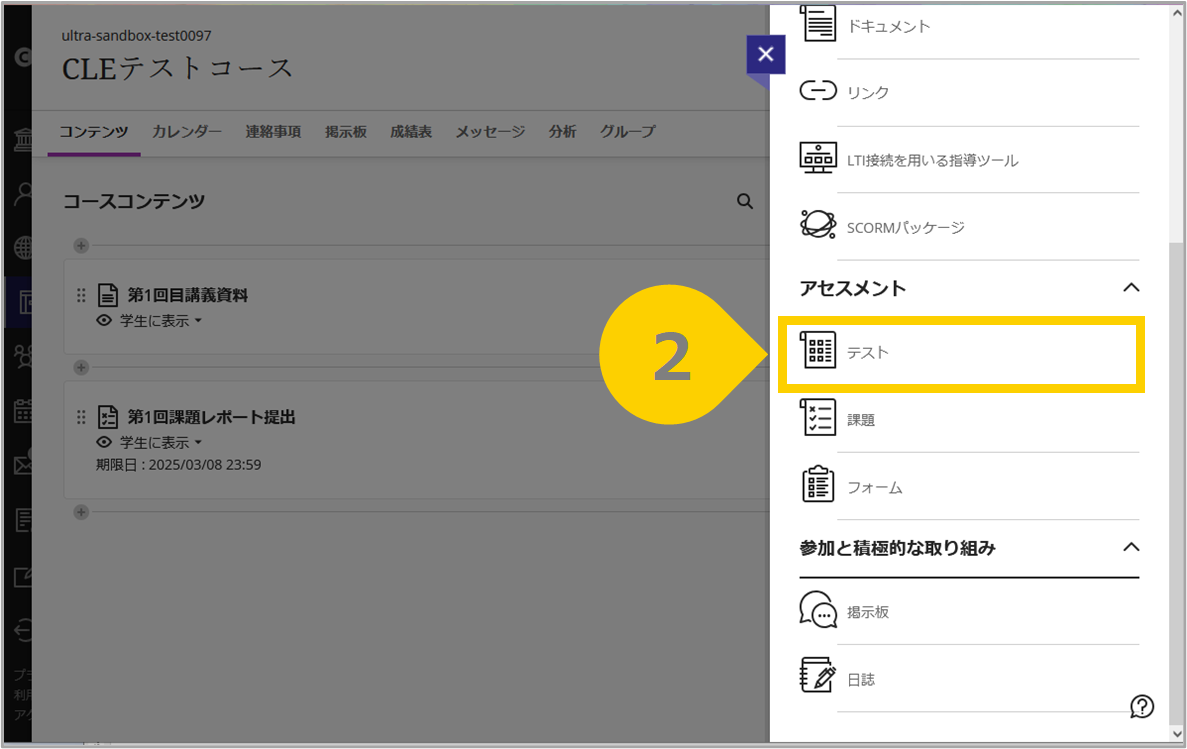Click the Test grid icon
1187x749 pixels.
coord(818,350)
